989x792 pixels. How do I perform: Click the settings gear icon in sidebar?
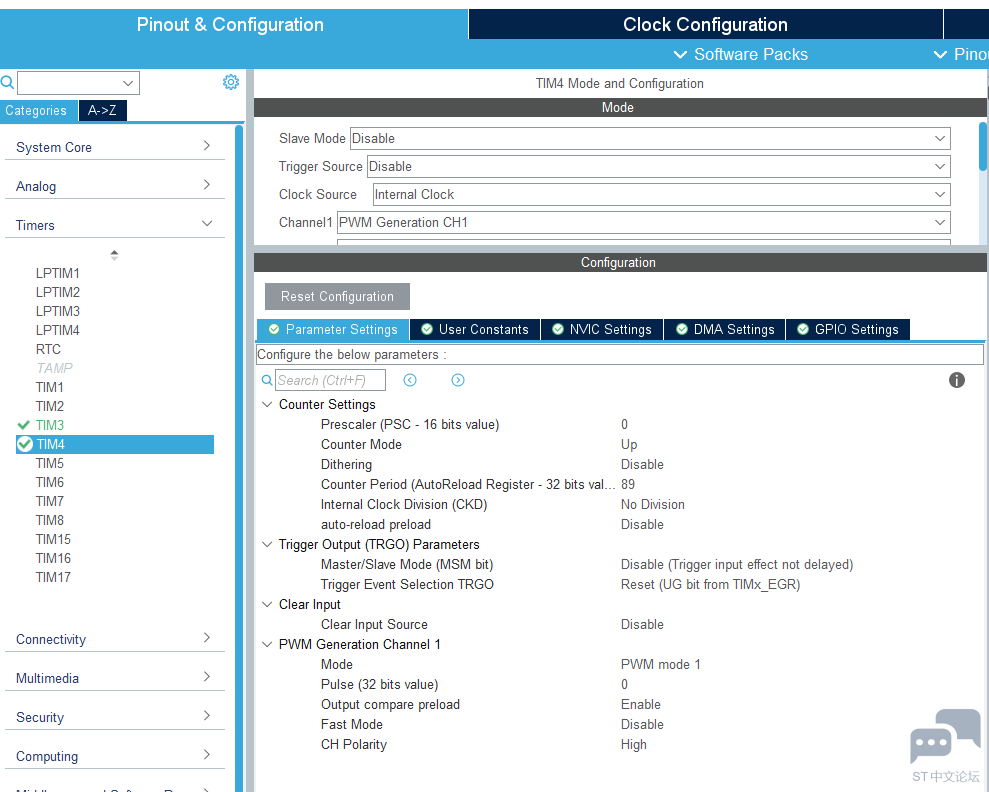pos(231,82)
